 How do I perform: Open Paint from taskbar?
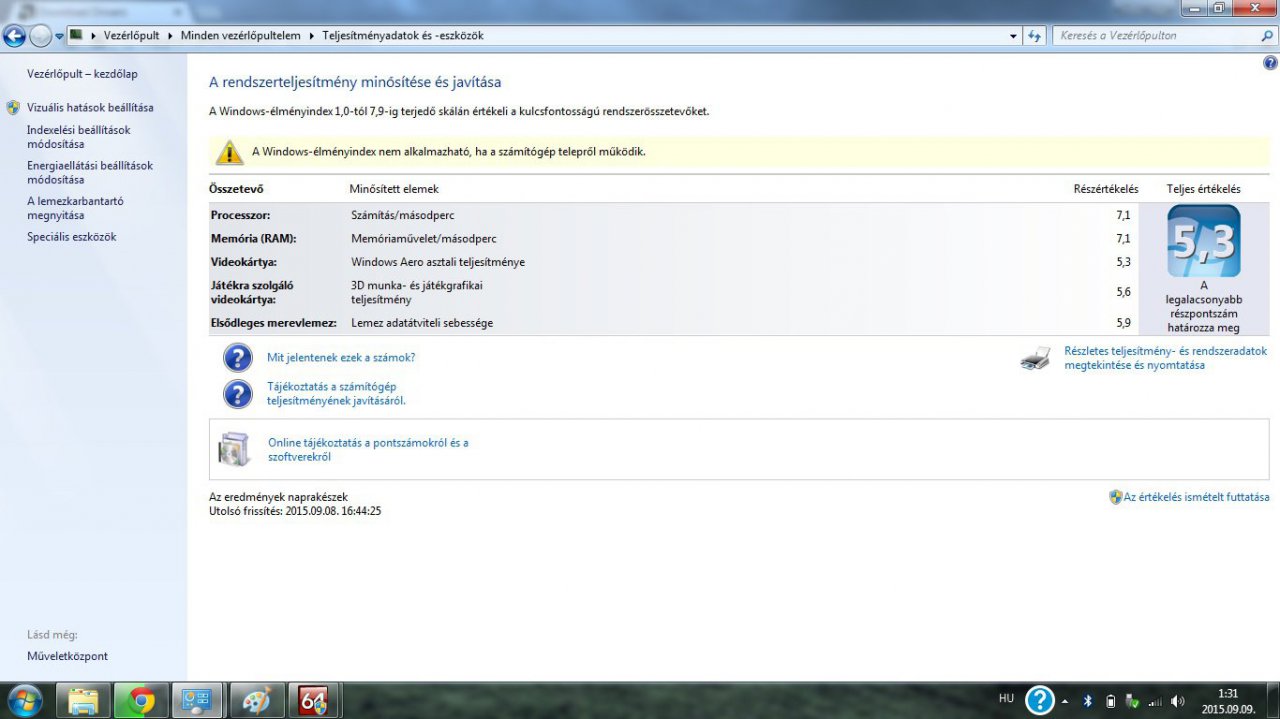pyautogui.click(x=257, y=701)
